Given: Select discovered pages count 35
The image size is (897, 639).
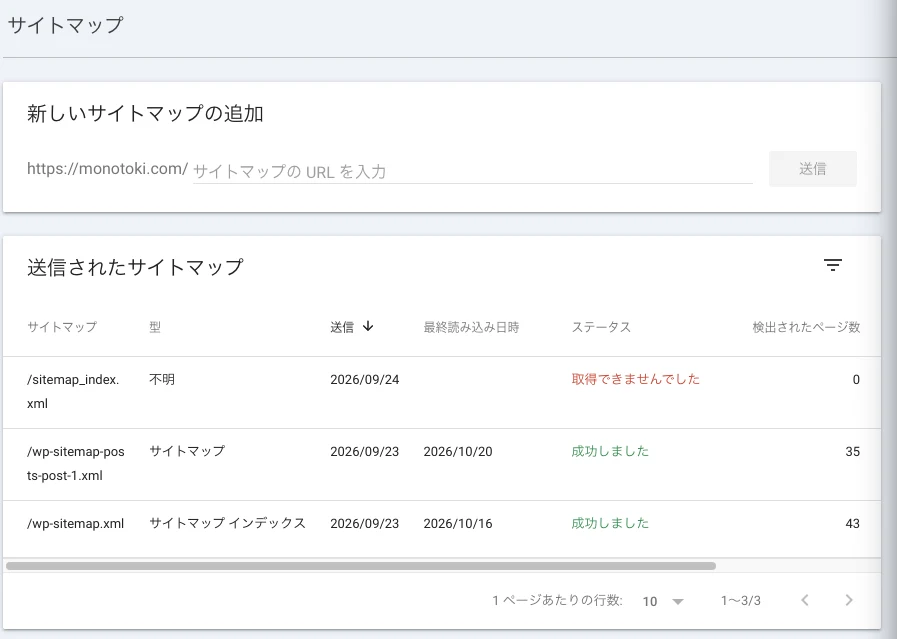Looking at the screenshot, I should [852, 451].
